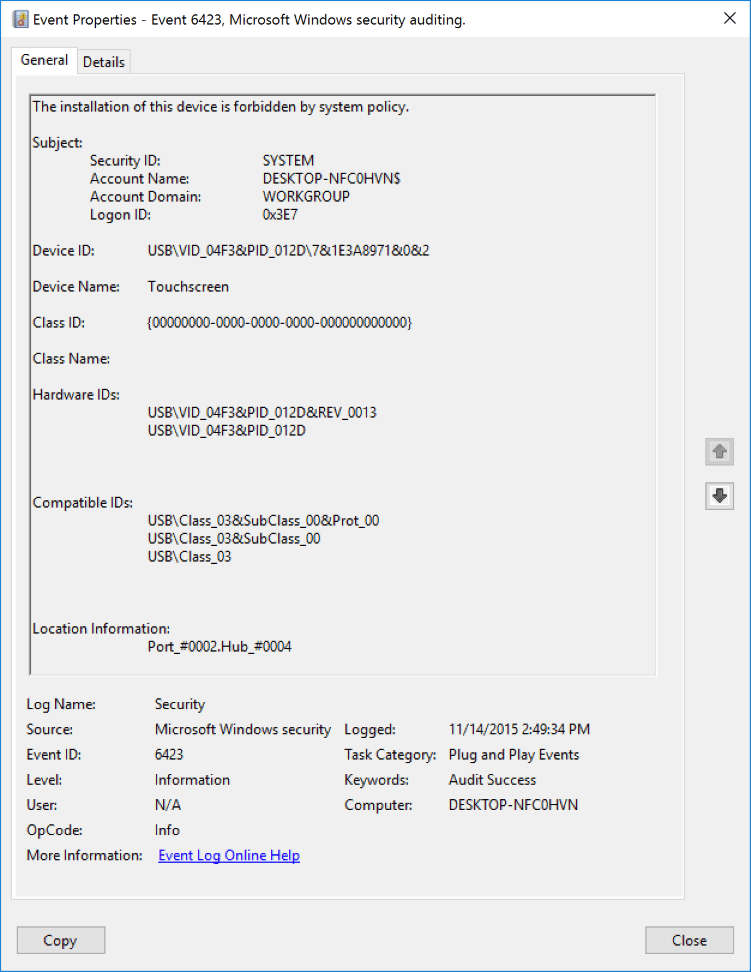The height and width of the screenshot is (972, 751).
Task: Click the forbidden by system policy message
Action: point(221,107)
